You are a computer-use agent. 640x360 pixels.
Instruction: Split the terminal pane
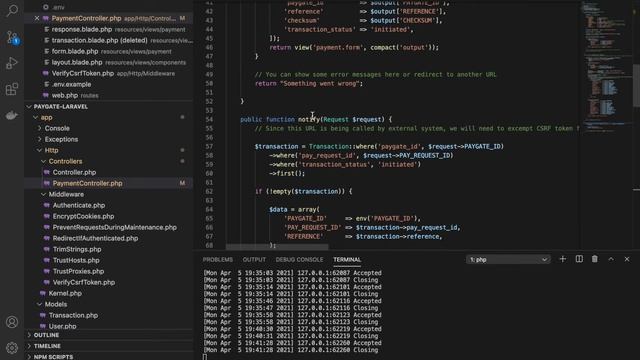(x=579, y=259)
